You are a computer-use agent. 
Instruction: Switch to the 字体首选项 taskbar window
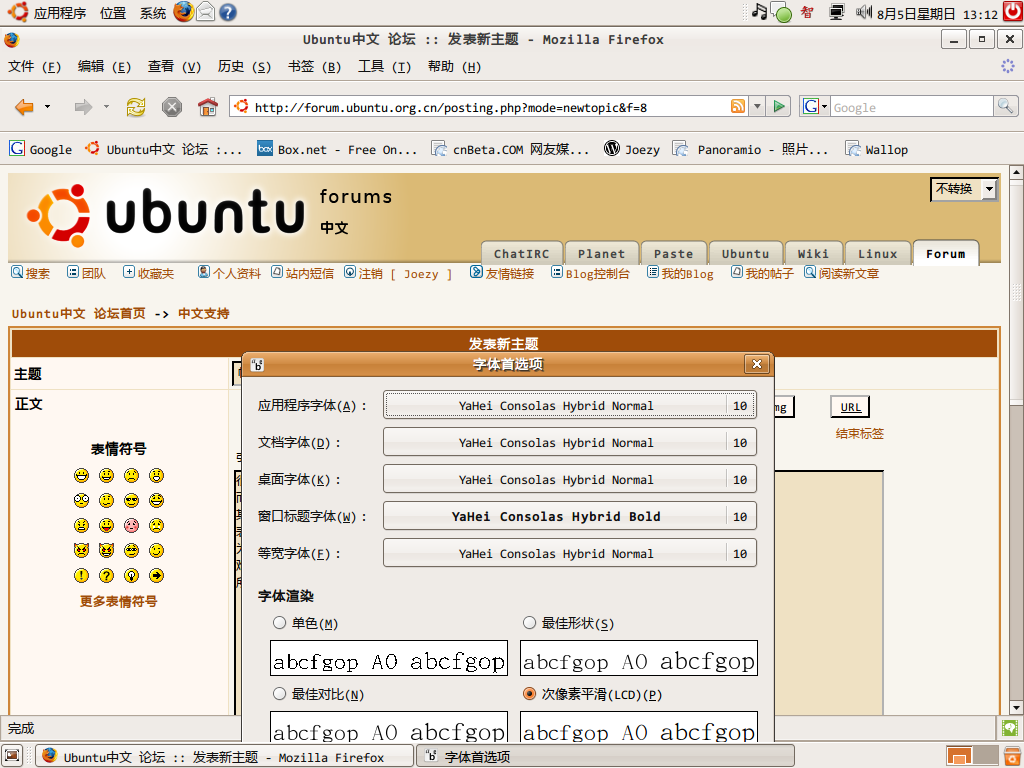pyautogui.click(x=605, y=756)
